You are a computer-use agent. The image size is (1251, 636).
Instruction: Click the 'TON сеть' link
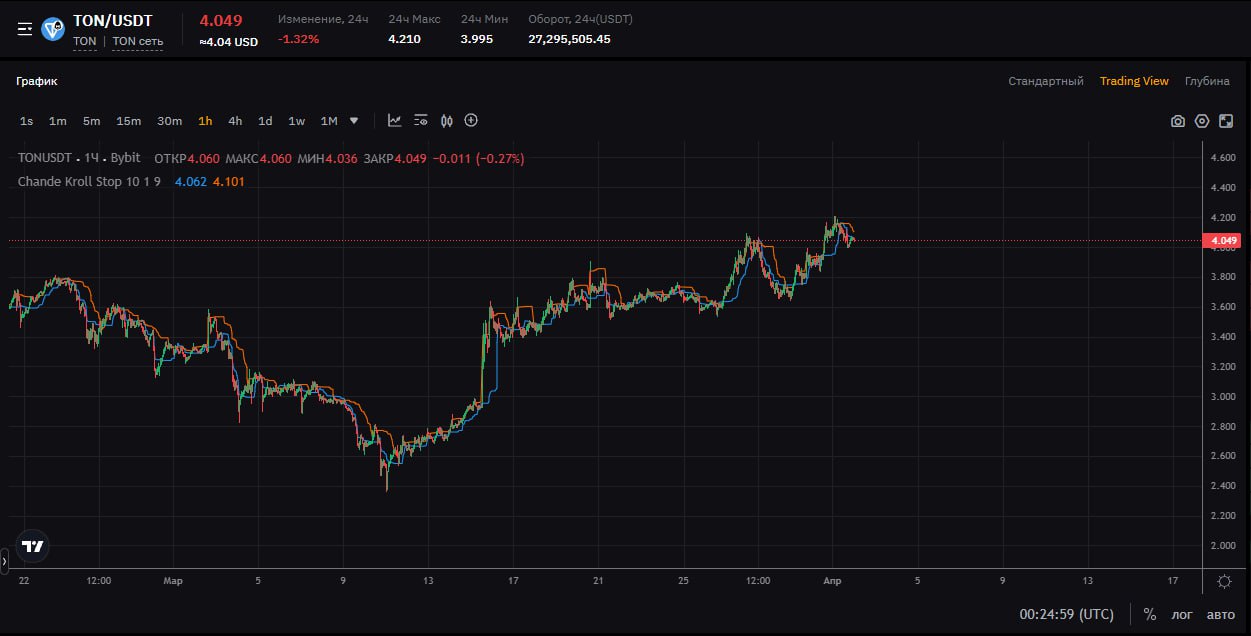[x=137, y=42]
